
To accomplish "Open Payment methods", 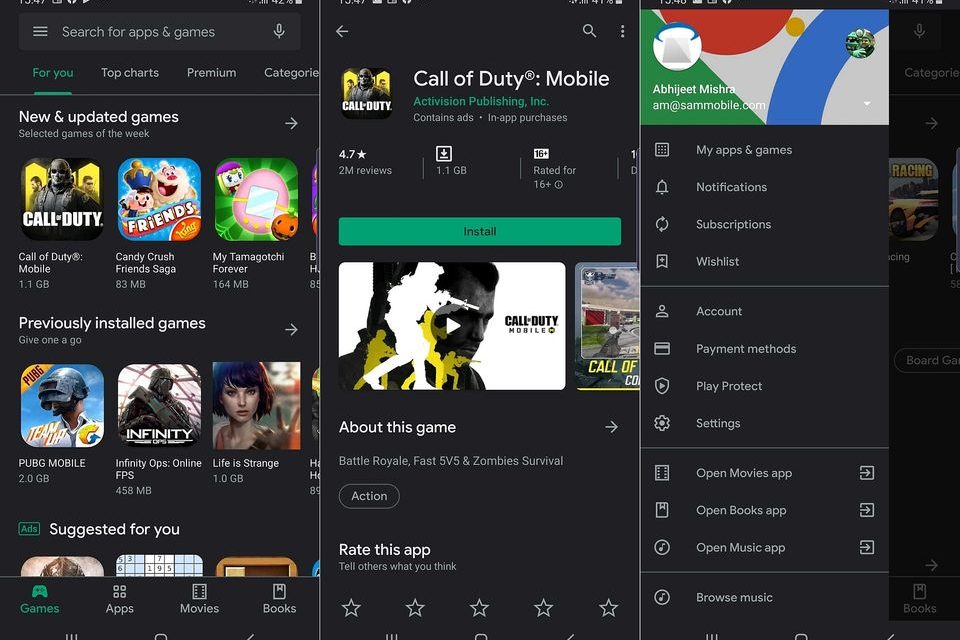I will point(765,348).
